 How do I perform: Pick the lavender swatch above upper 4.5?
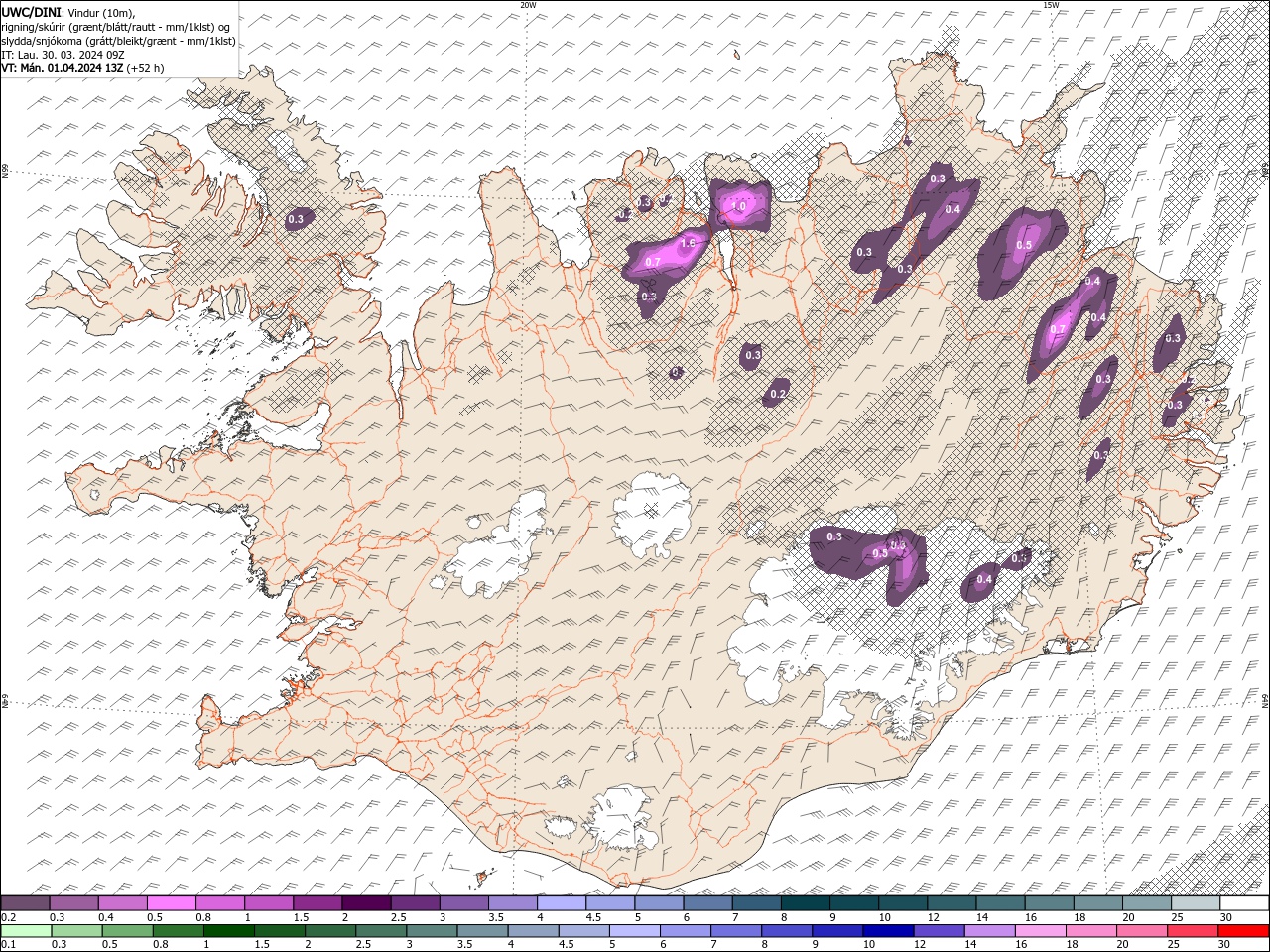click(610, 903)
